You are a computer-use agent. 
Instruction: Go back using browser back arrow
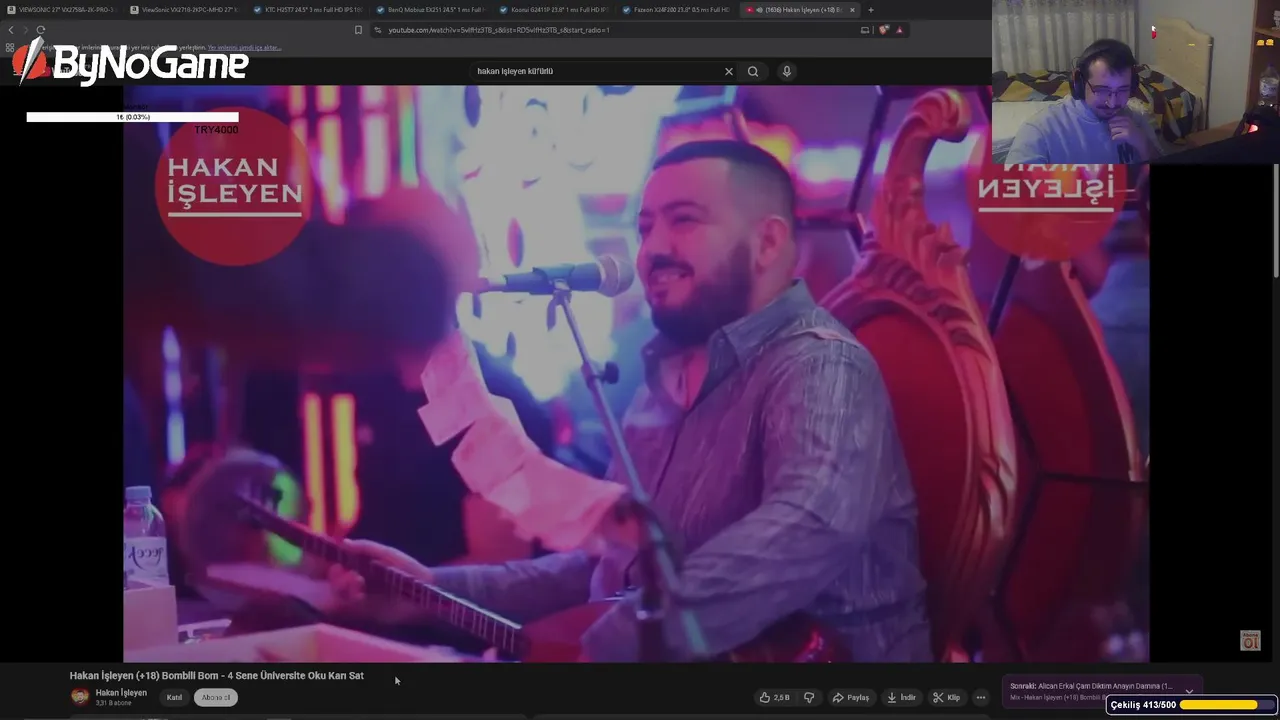coord(11,30)
